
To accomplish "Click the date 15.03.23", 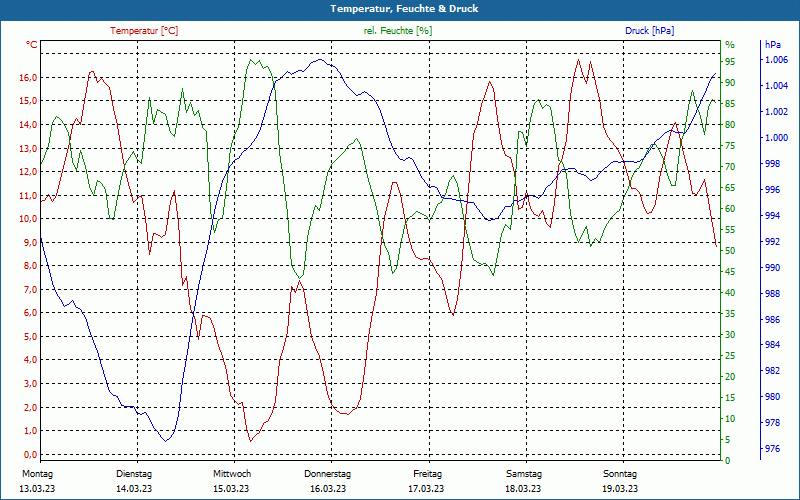I will click(231, 489).
